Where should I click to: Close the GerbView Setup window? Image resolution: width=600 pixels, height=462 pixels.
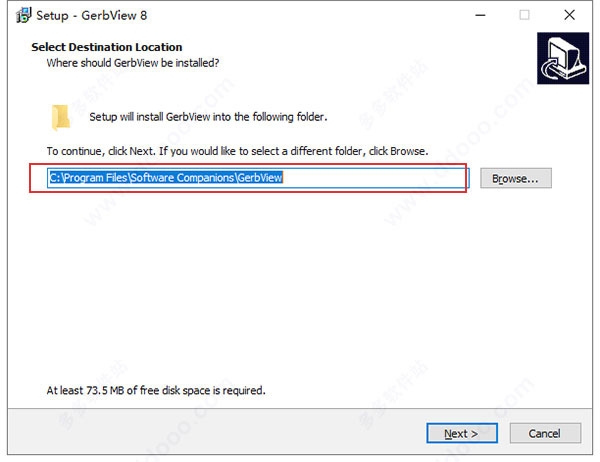[569, 15]
